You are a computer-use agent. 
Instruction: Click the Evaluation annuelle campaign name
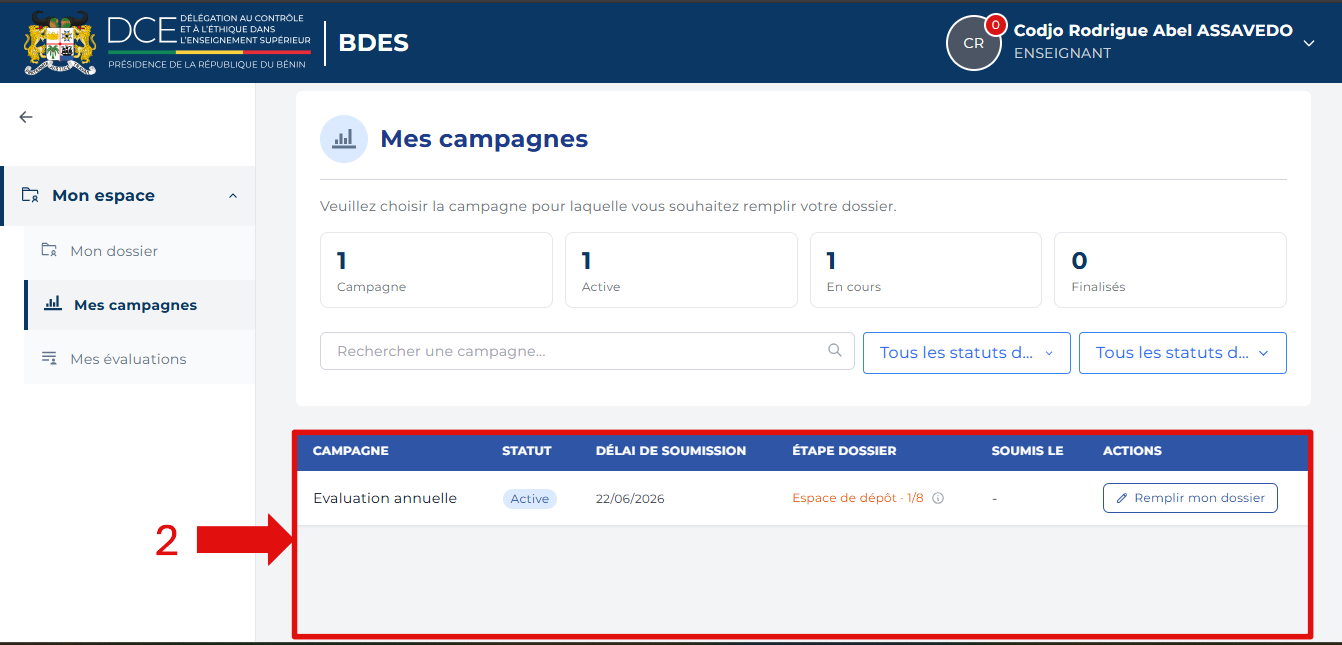pyautogui.click(x=385, y=498)
